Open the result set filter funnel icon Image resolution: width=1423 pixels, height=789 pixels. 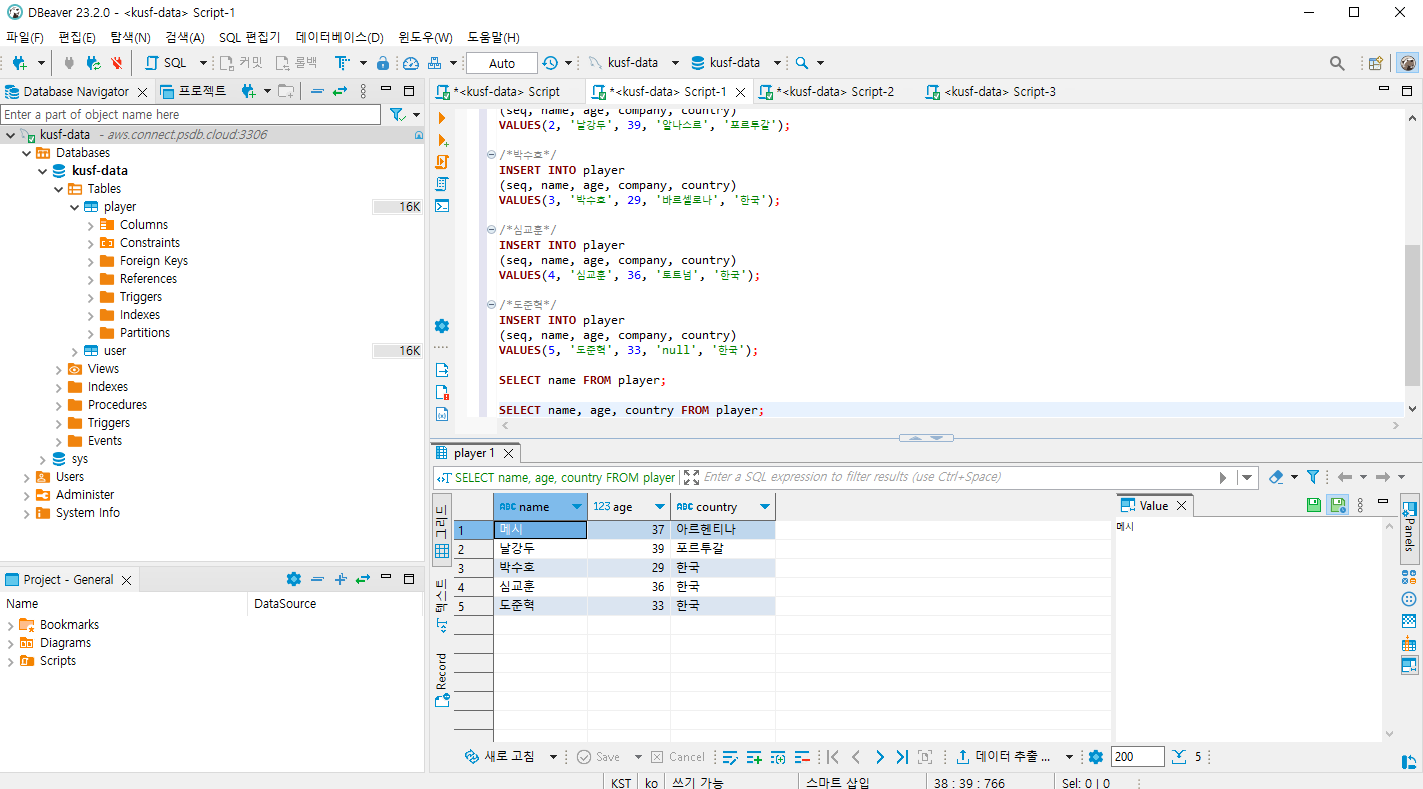(x=1313, y=477)
